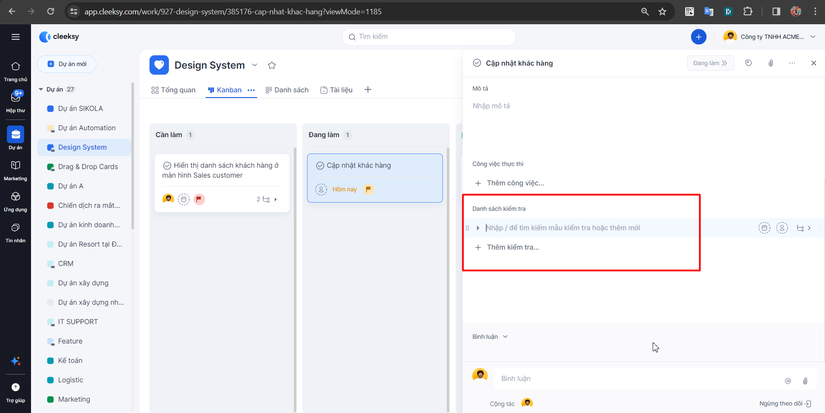Switch to the Tổng quan tab
The height and width of the screenshot is (413, 825).
point(173,90)
